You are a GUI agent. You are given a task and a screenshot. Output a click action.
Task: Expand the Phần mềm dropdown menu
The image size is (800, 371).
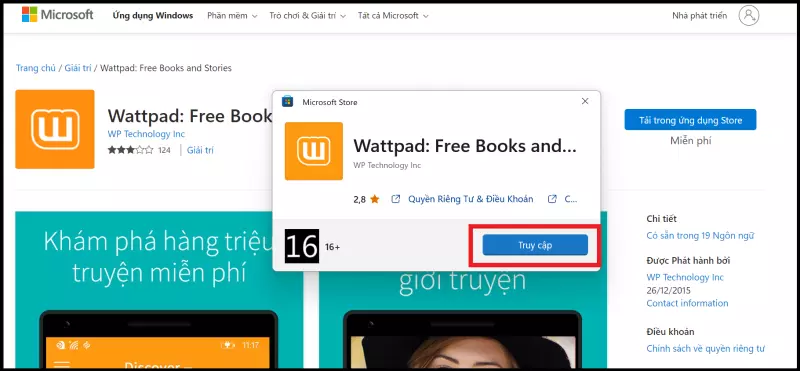[x=232, y=16]
